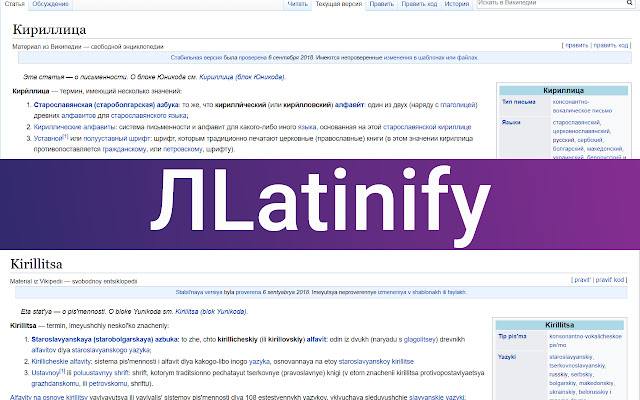640x400 pixels.
Task: Open the Текущая версия tab
Action: tap(339, 4)
